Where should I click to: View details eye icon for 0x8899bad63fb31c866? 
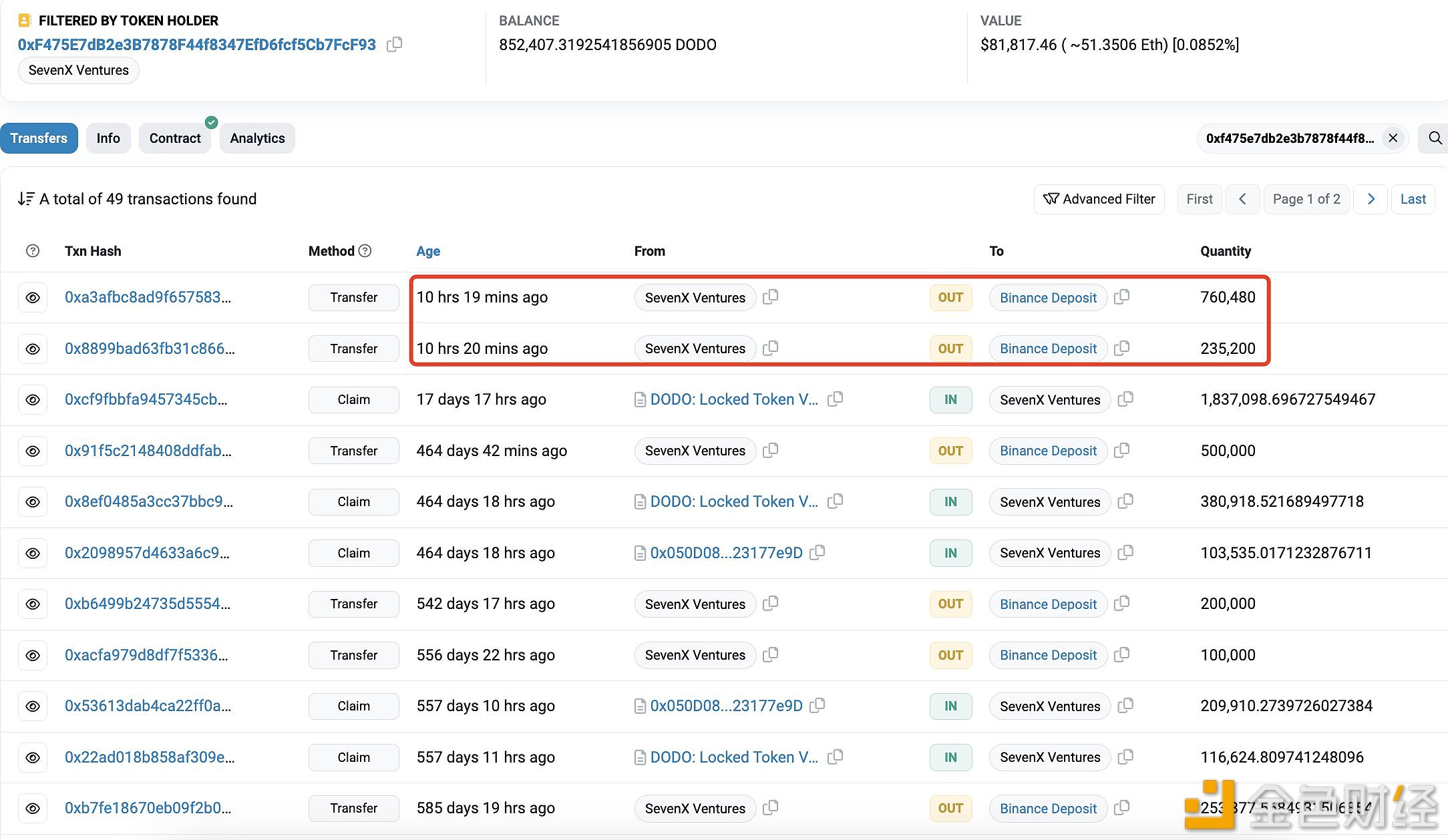(33, 349)
